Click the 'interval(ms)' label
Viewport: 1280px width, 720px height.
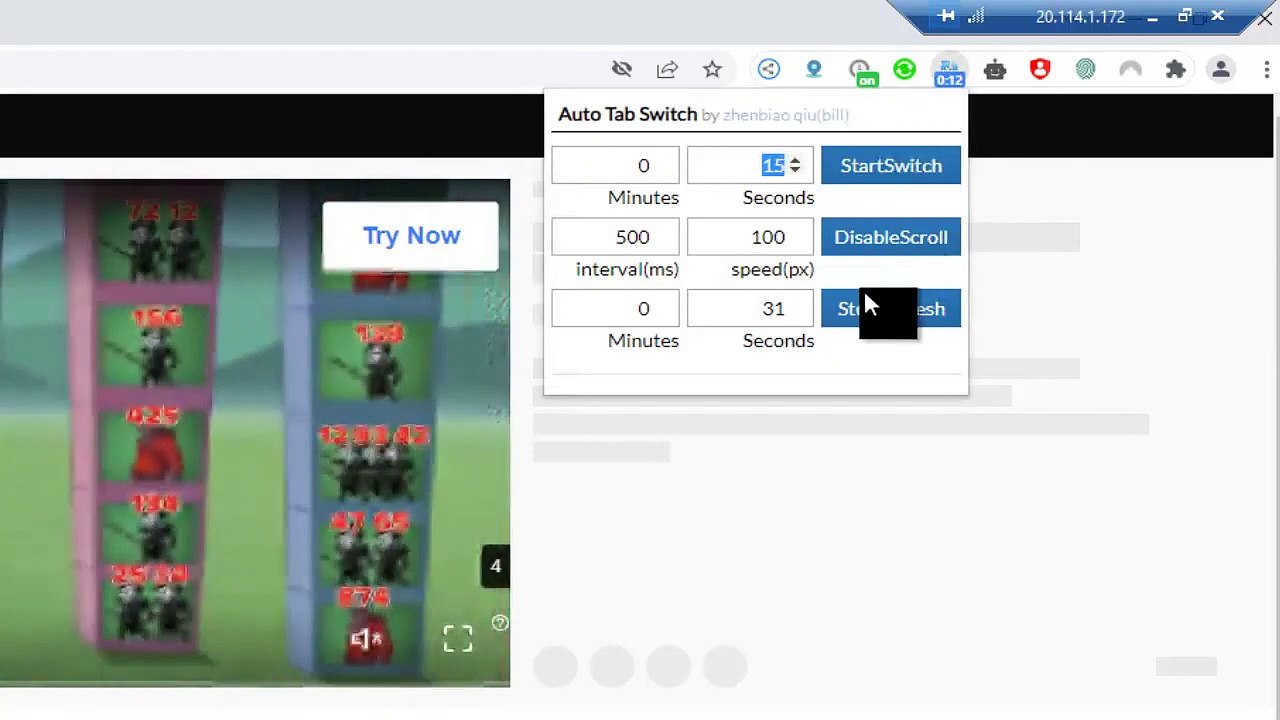pos(627,269)
